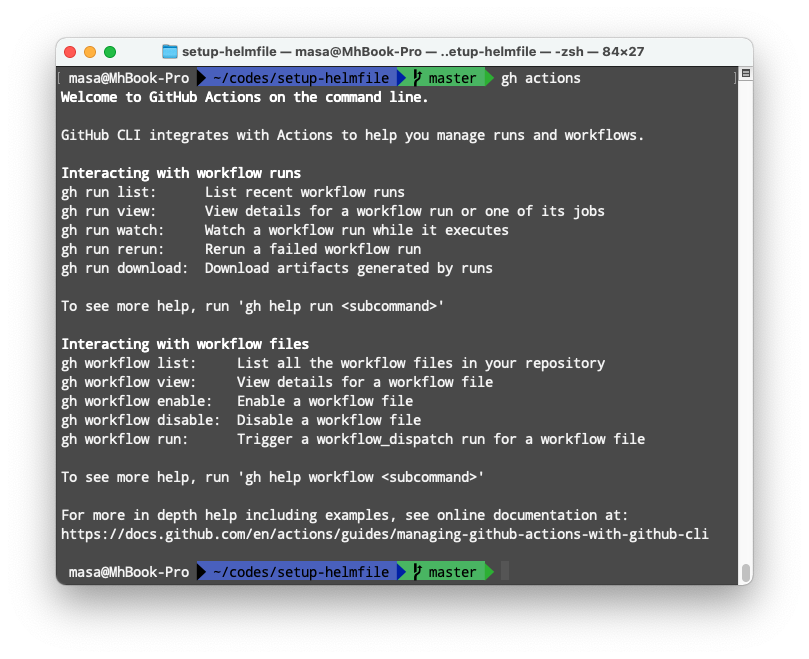This screenshot has height=659, width=809.
Task: Click the "gh run watch:" command entry
Action: (x=113, y=230)
